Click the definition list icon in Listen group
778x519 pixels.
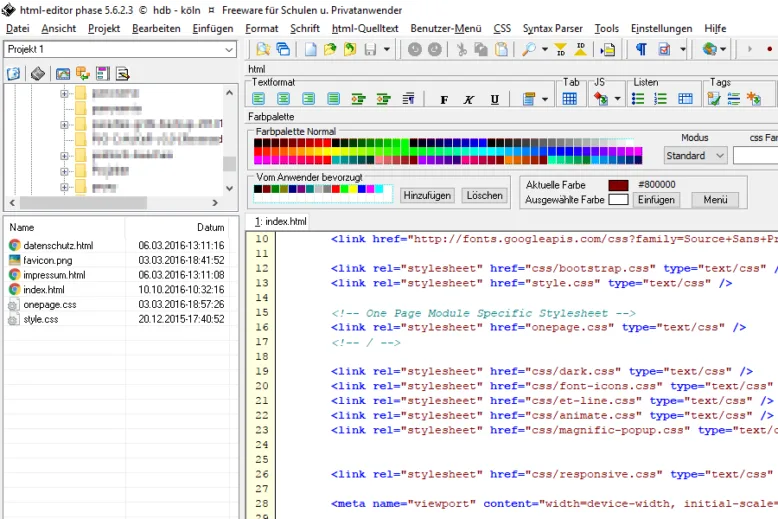pyautogui.click(x=685, y=99)
